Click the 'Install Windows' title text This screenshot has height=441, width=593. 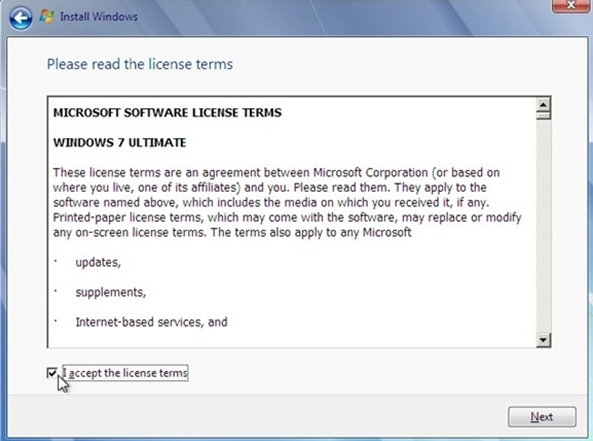coord(99,17)
